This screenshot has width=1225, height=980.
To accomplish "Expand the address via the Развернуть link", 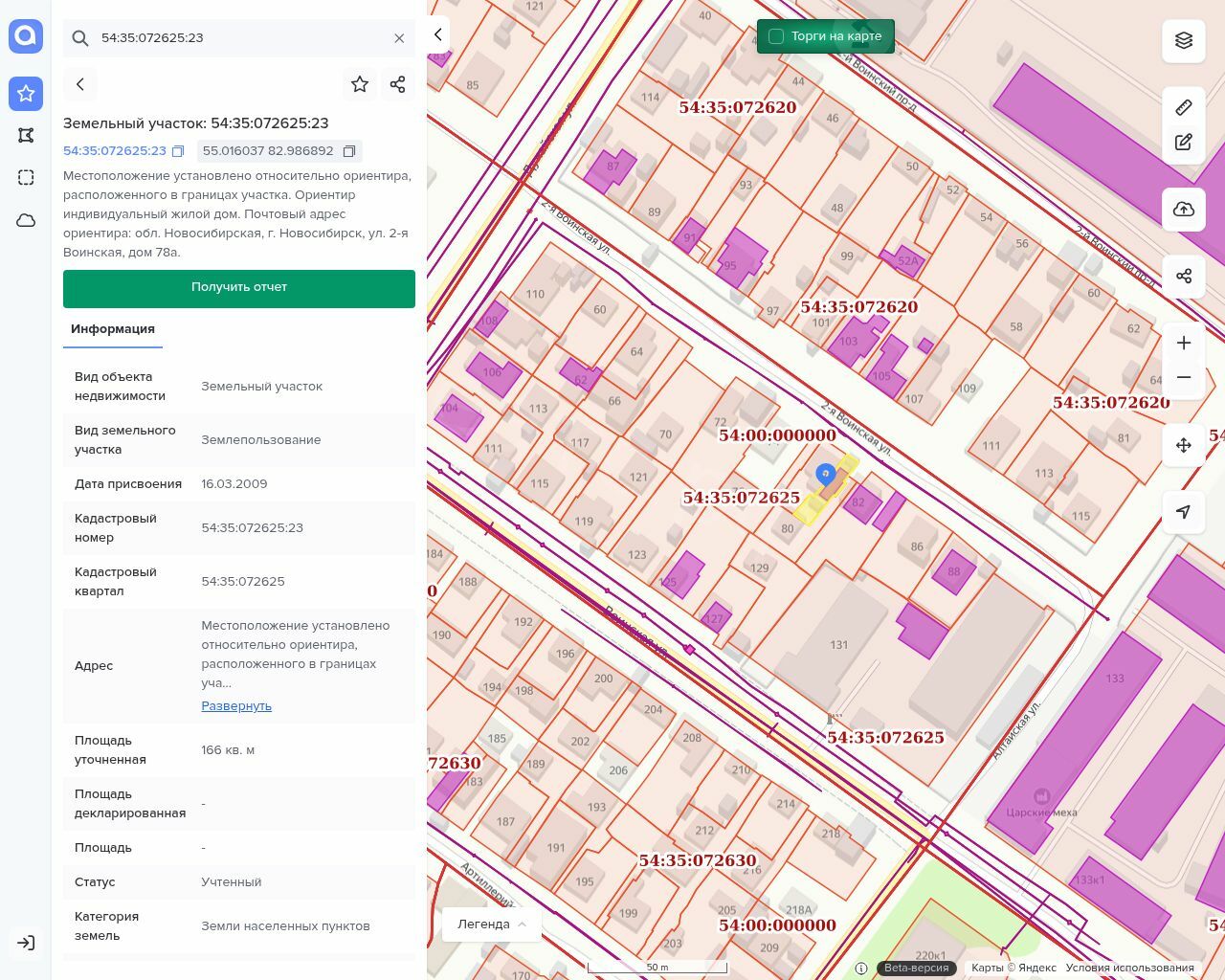I will point(236,706).
